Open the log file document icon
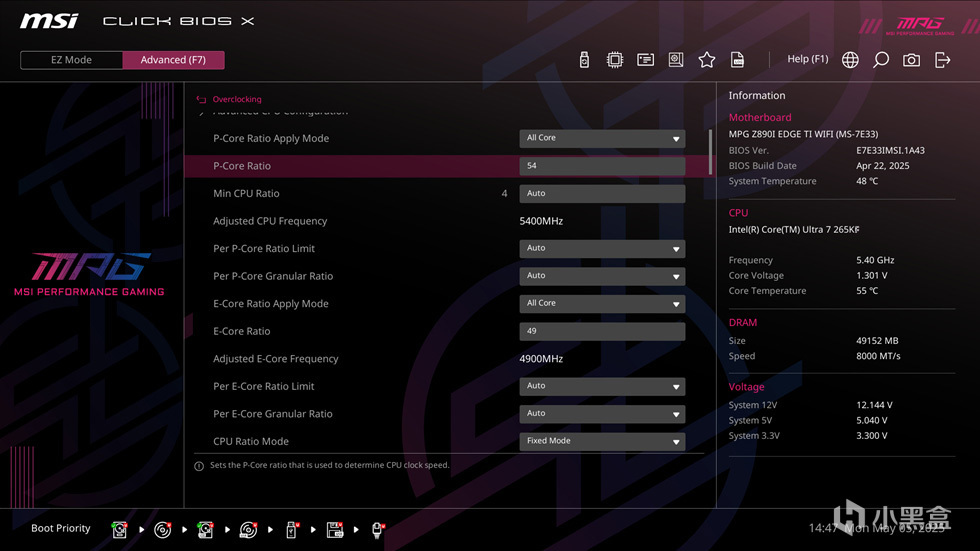This screenshot has width=980, height=551. coord(737,59)
